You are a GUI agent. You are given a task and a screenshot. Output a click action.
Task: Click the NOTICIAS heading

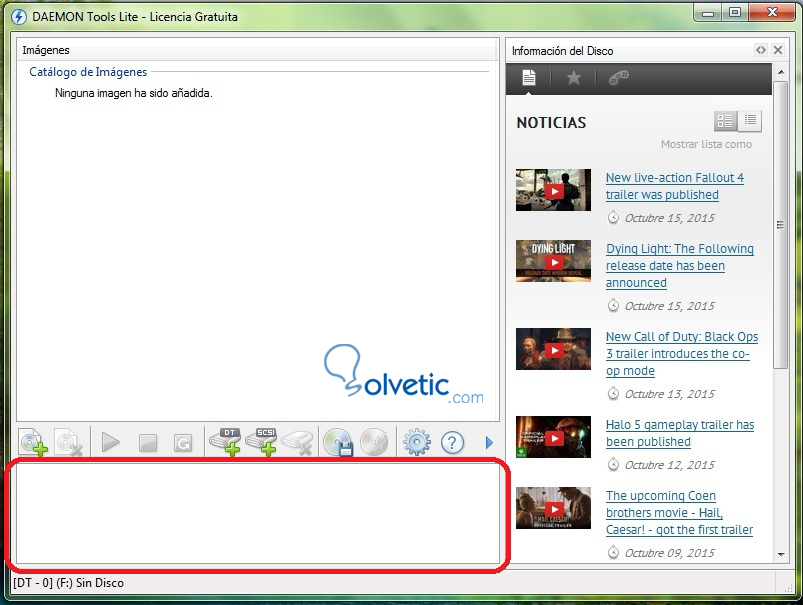pyautogui.click(x=551, y=123)
